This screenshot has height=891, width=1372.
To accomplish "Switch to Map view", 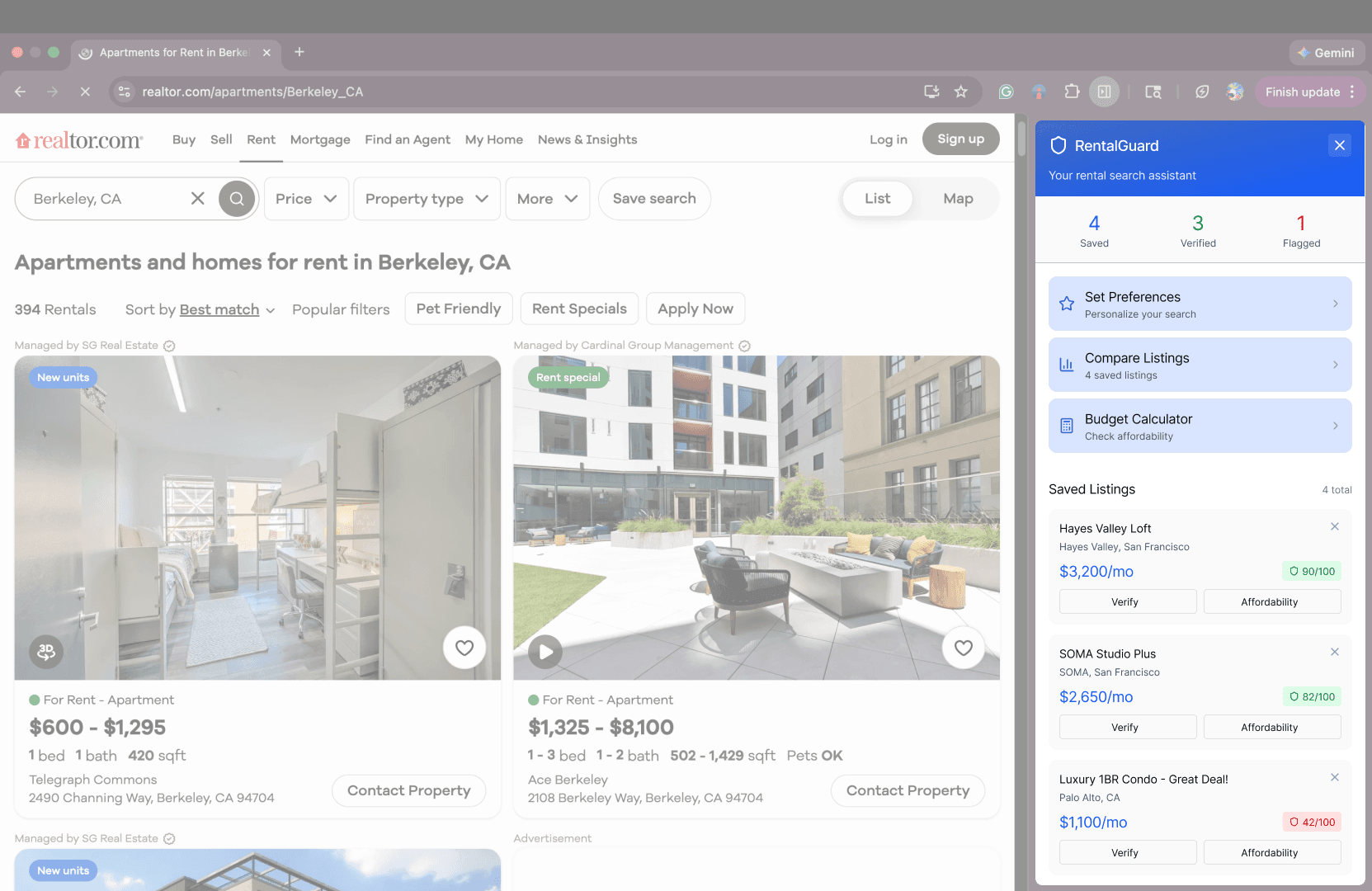I will click(x=958, y=199).
